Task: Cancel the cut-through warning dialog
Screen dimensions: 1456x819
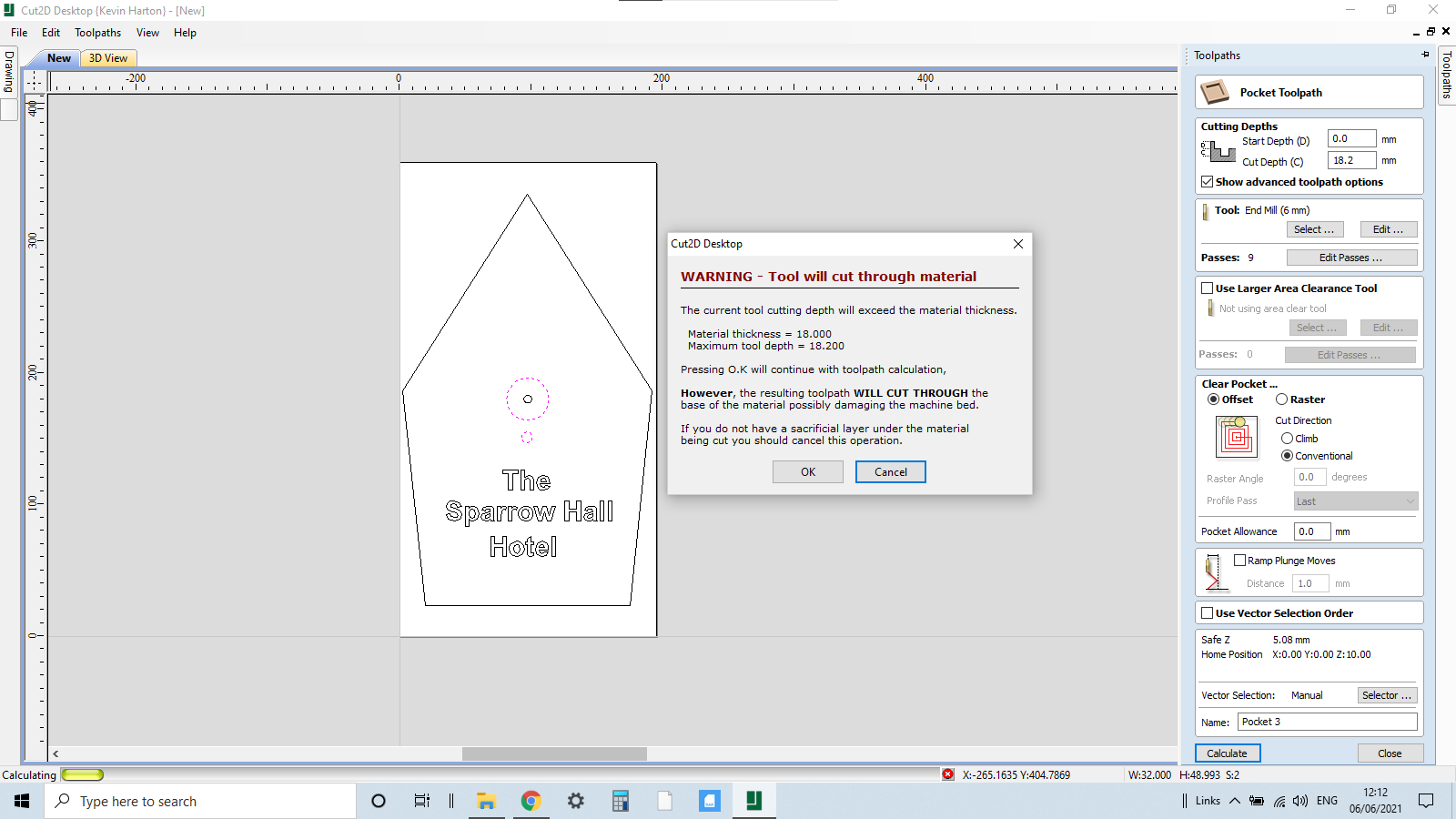Action: (x=890, y=471)
